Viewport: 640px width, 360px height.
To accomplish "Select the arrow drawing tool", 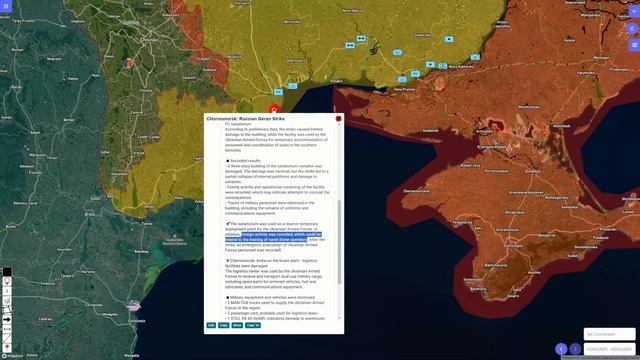I will tap(7, 319).
